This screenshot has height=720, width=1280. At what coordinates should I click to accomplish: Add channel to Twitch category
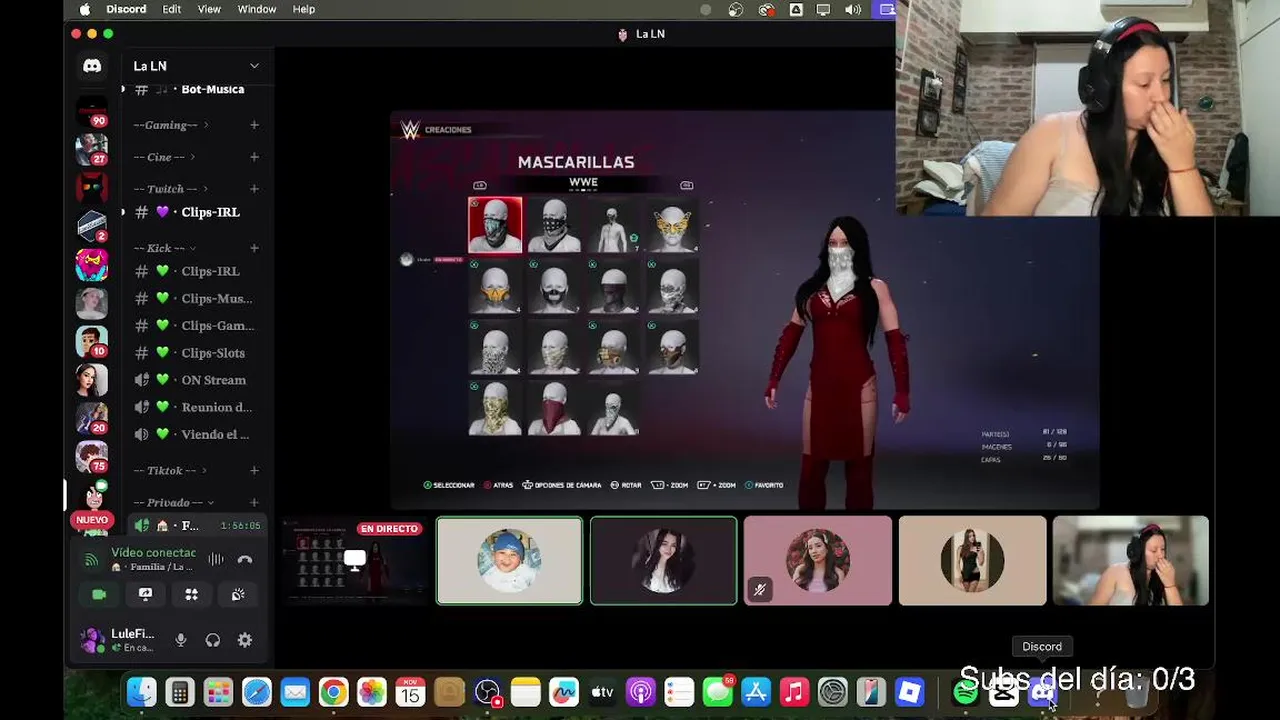(254, 189)
